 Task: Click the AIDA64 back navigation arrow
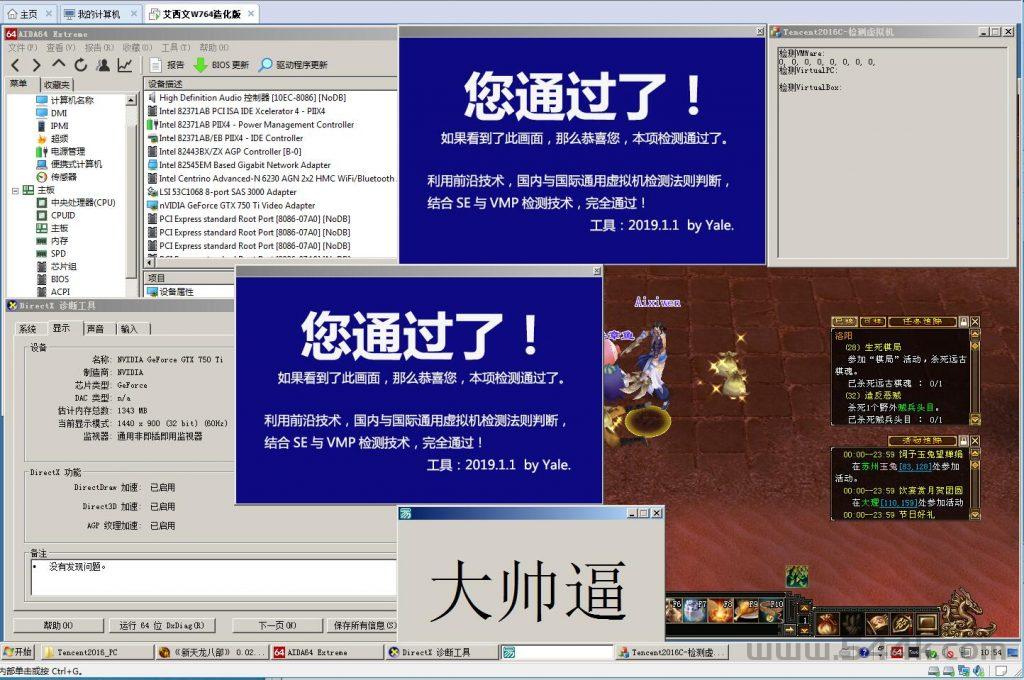point(15,65)
